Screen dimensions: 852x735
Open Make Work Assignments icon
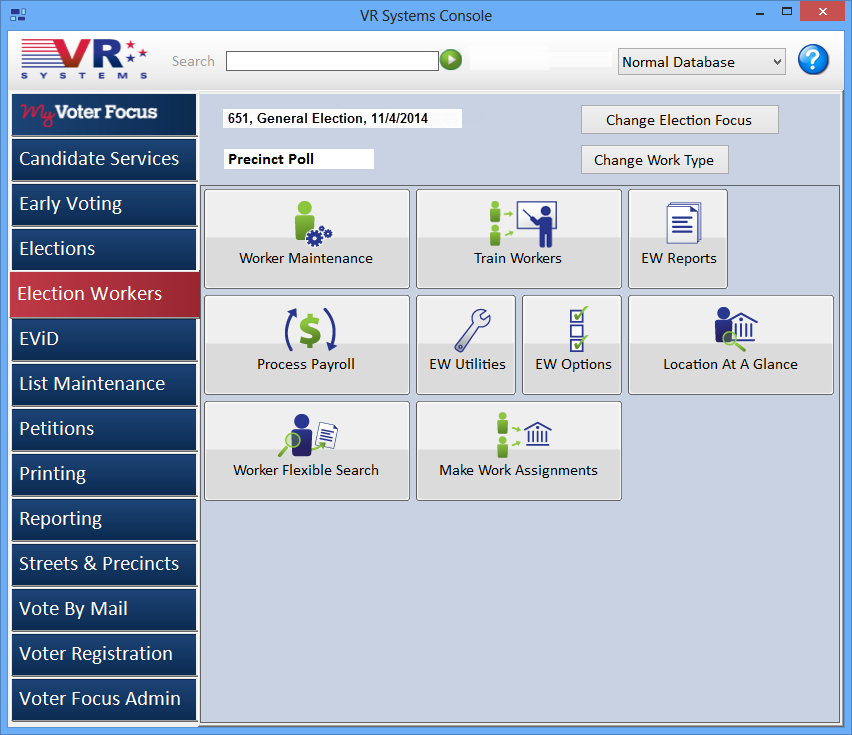tap(524, 435)
